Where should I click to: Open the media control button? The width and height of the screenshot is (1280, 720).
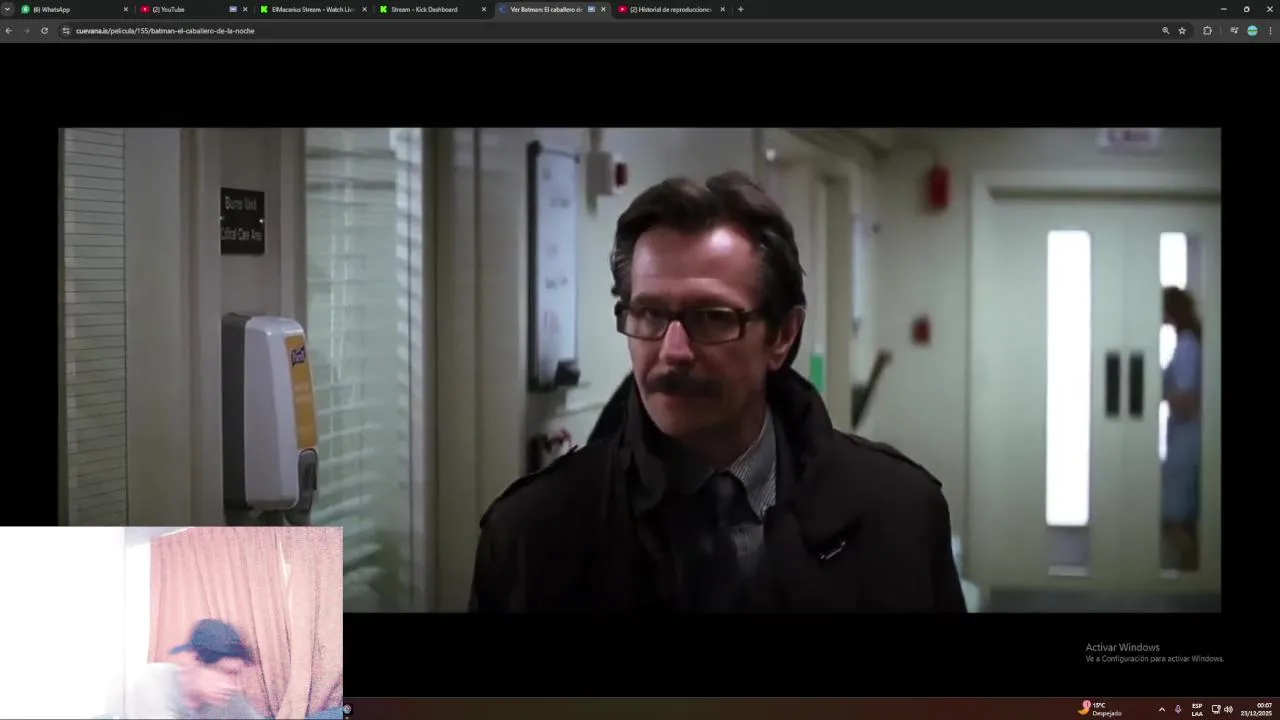click(x=1234, y=31)
